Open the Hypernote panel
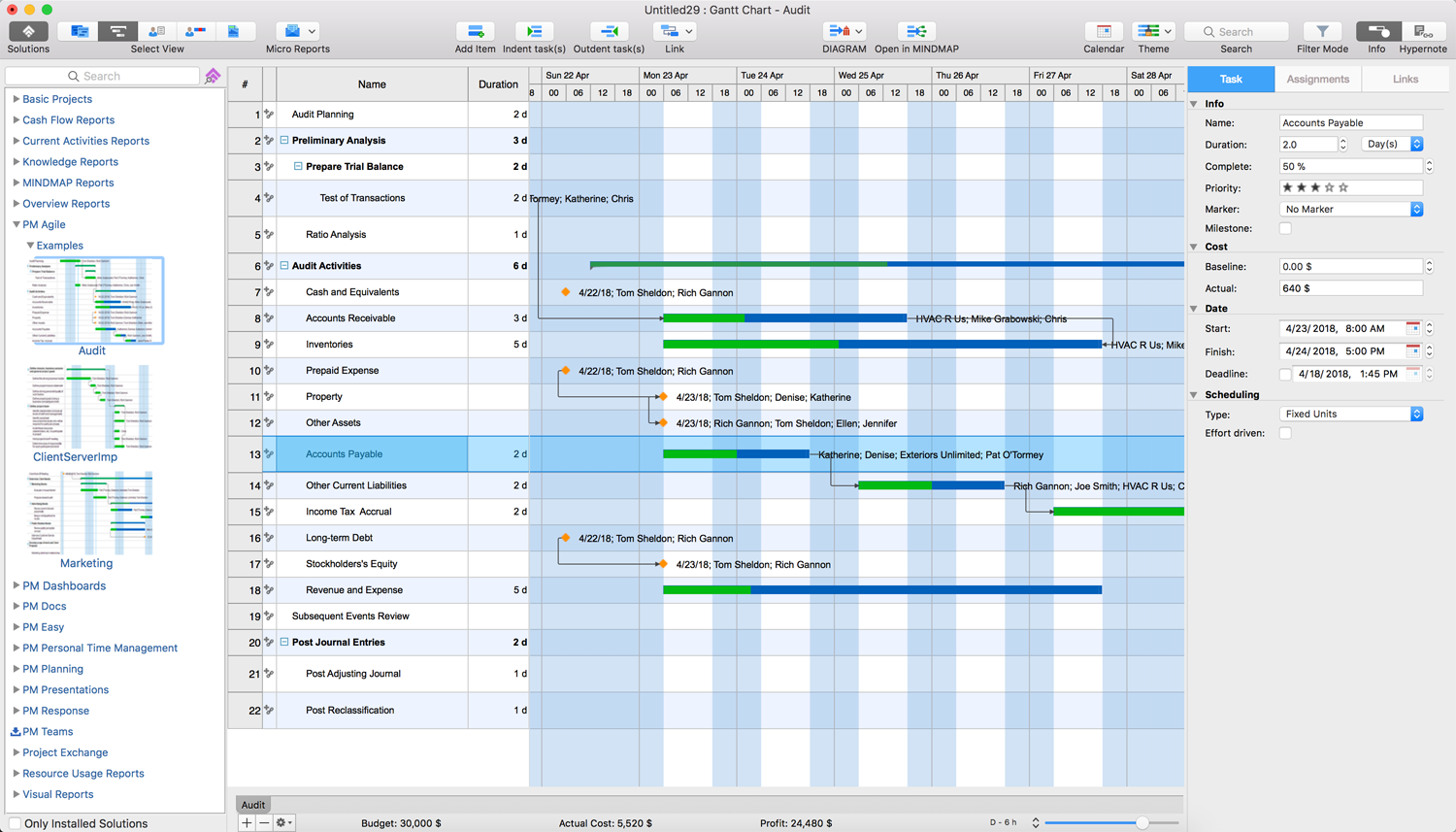Image resolution: width=1456 pixels, height=832 pixels. coord(1423,32)
